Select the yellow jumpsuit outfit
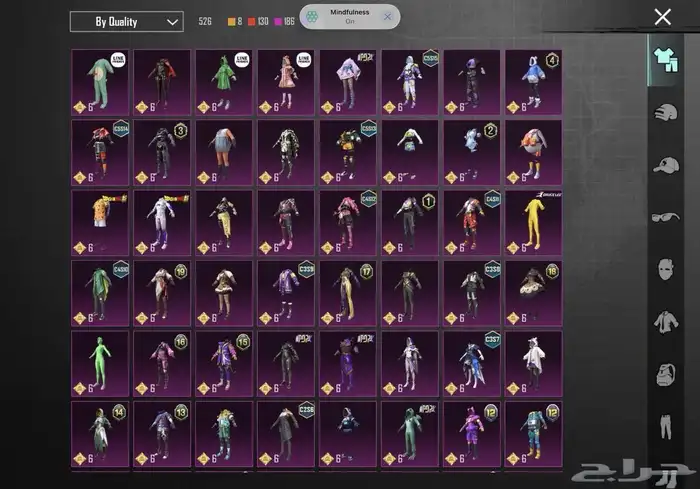The height and width of the screenshot is (489, 700). pyautogui.click(x=533, y=221)
